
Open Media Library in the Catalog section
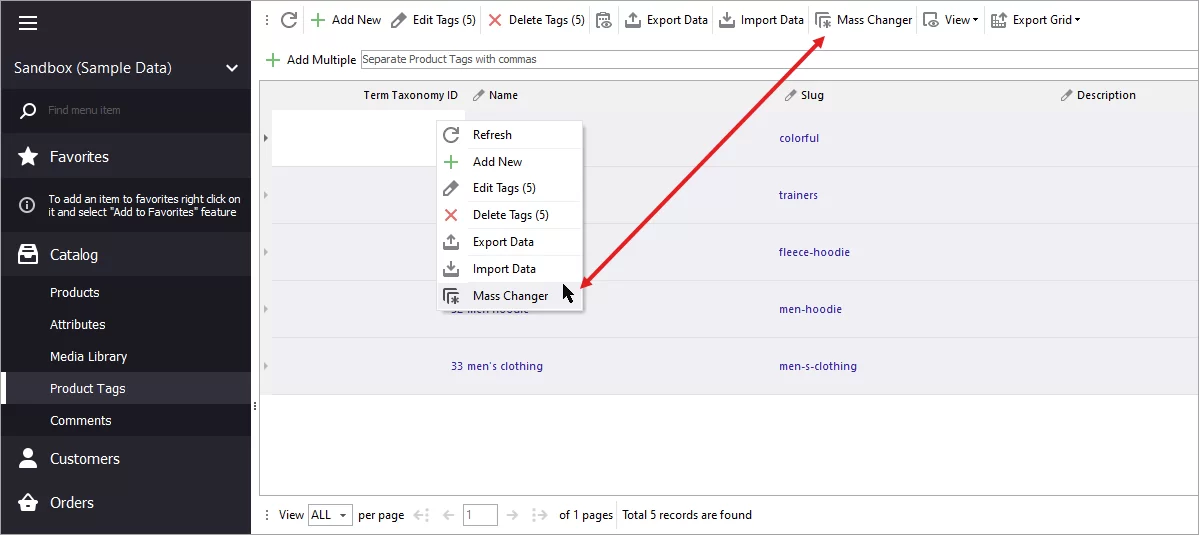[88, 357]
